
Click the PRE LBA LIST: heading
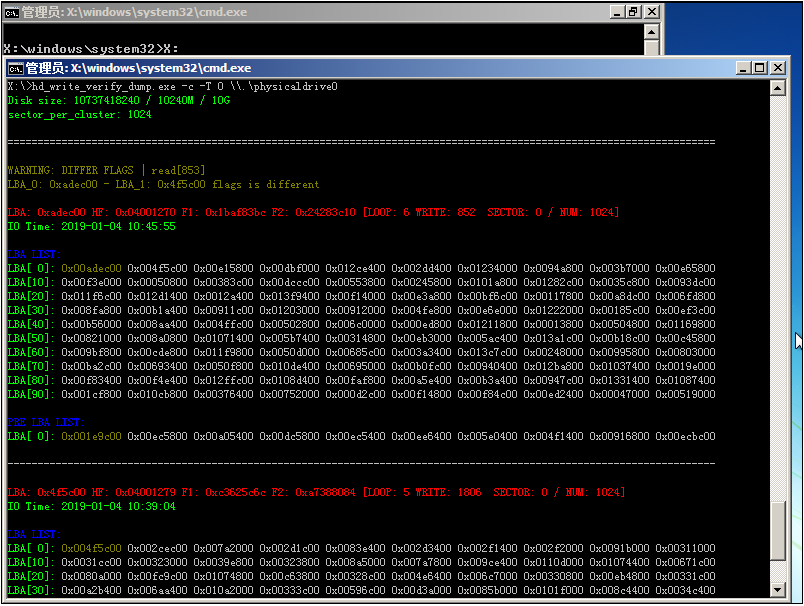[46, 422]
